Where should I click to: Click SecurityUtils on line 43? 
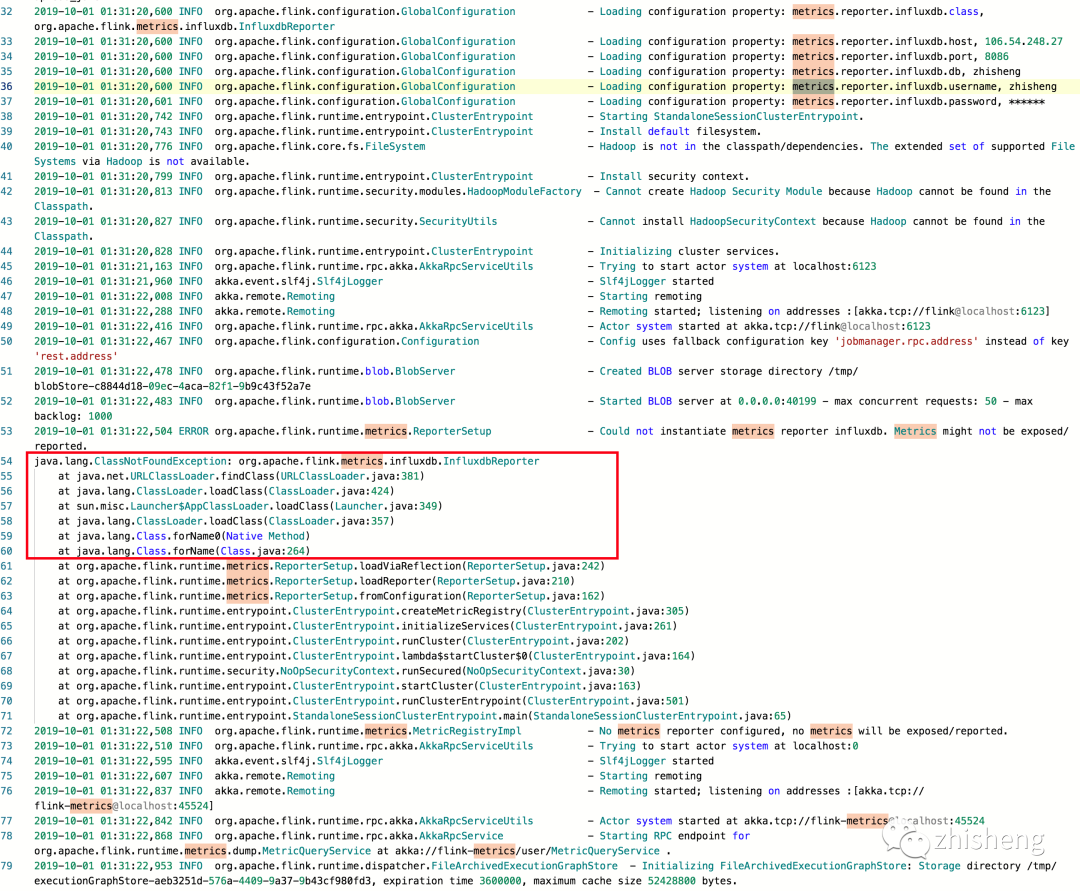tap(458, 222)
